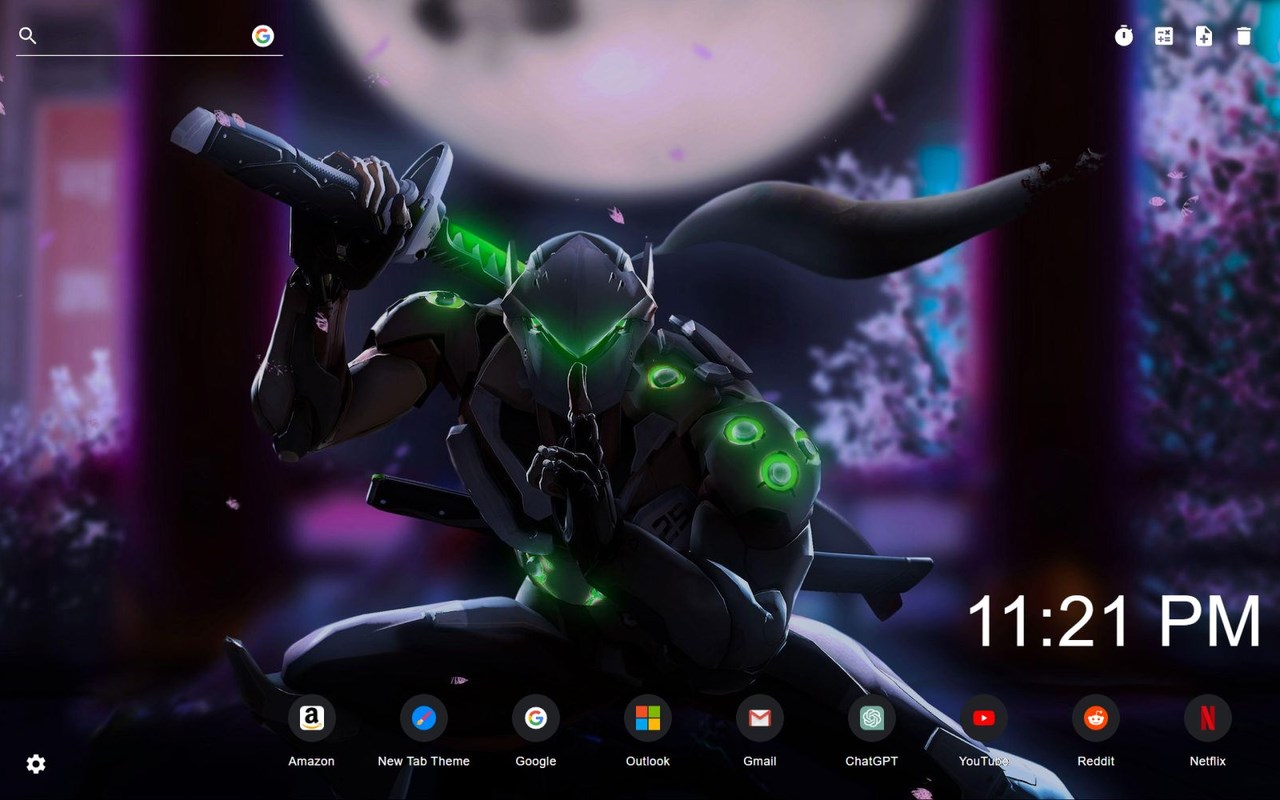Open the calculator widget
Viewport: 1280px width, 800px height.
[1163, 36]
